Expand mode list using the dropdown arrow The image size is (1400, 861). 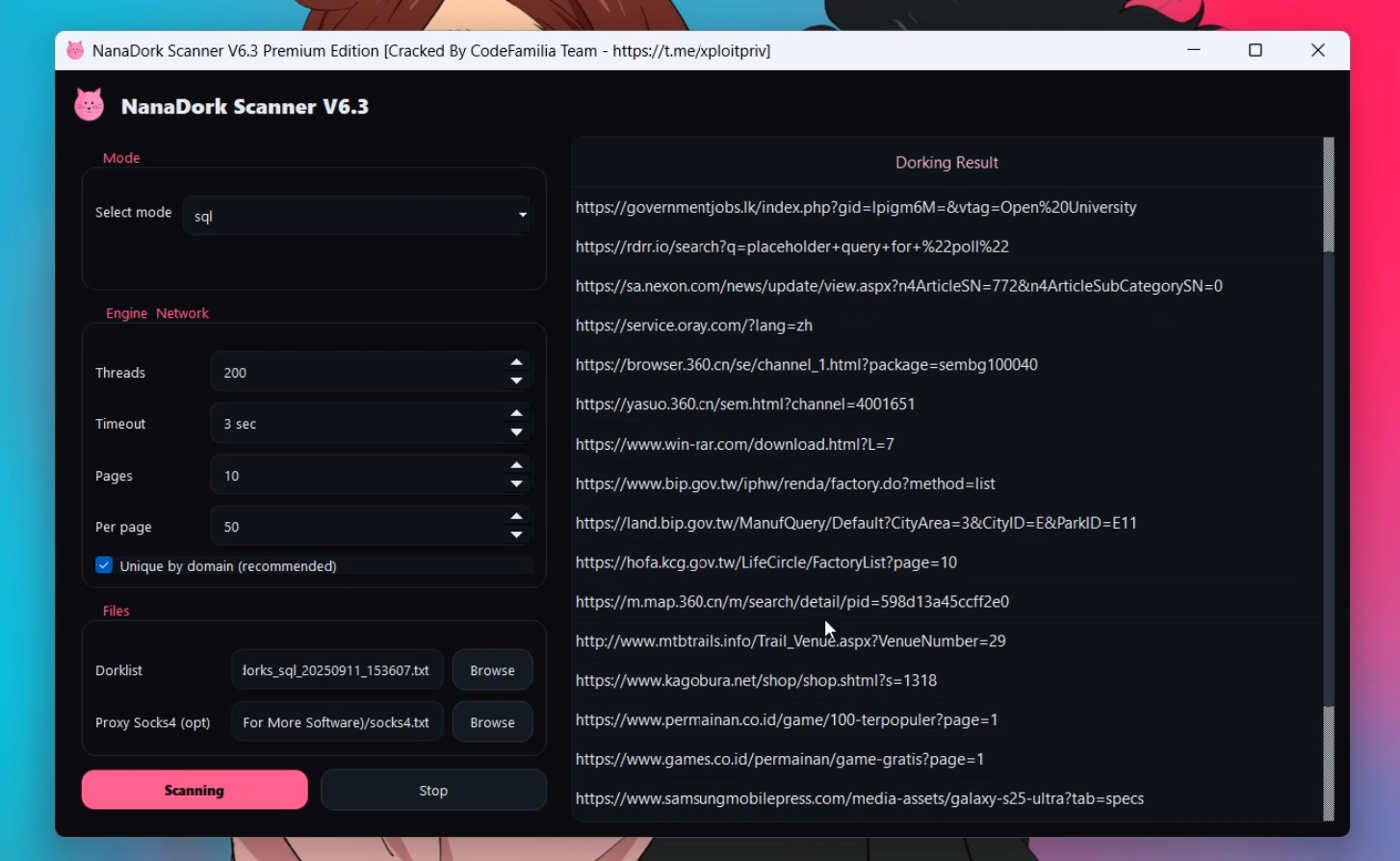click(522, 216)
